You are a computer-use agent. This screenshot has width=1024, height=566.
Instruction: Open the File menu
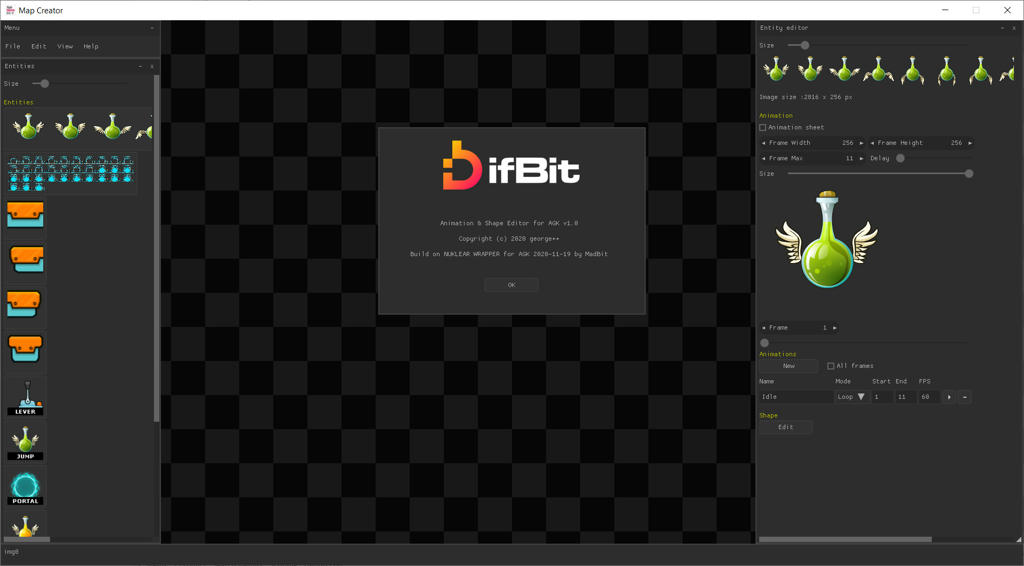(x=13, y=46)
